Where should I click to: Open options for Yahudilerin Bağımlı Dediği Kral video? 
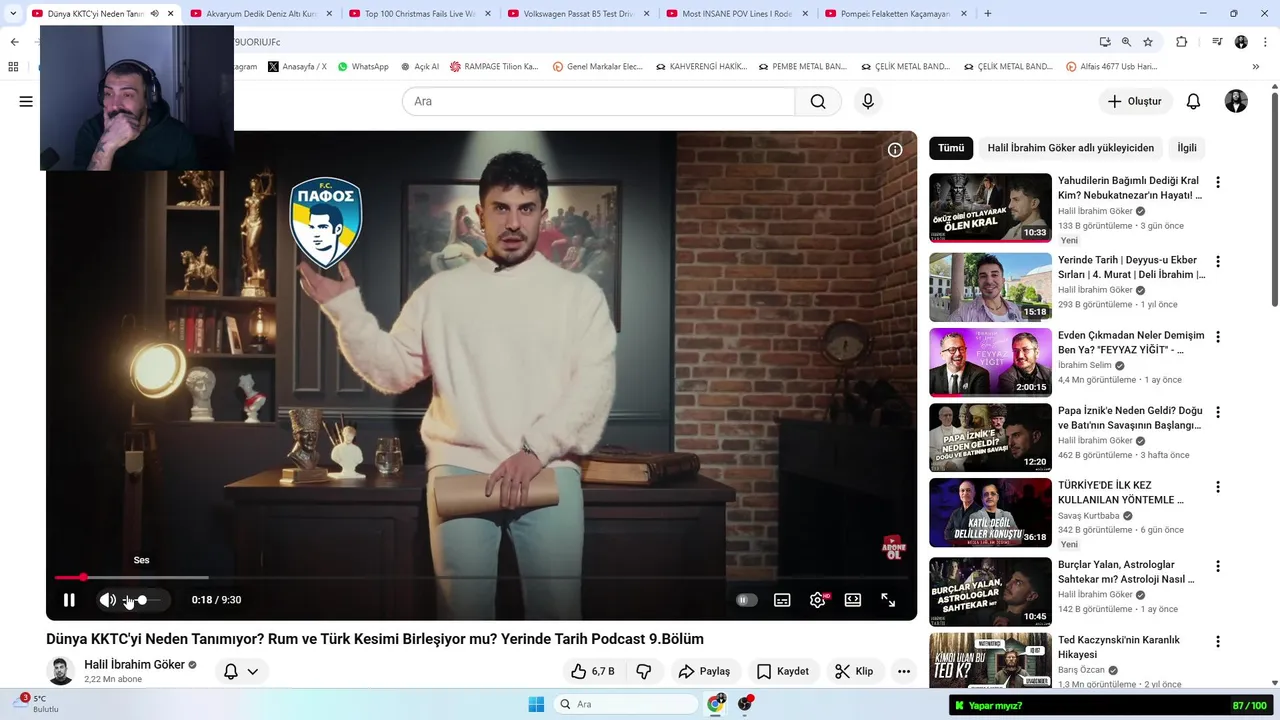[x=1217, y=182]
